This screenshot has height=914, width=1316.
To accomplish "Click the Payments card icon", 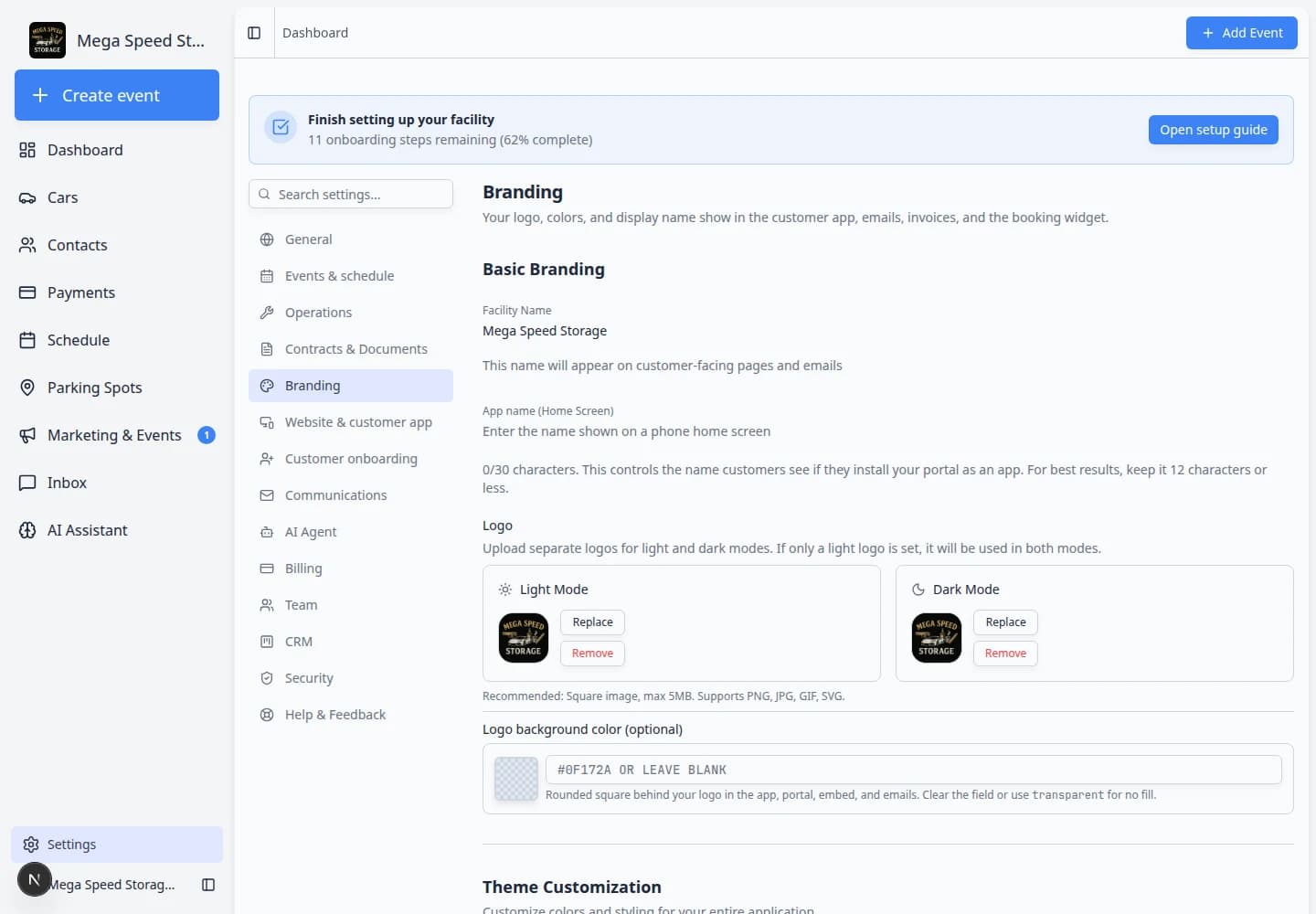I will pyautogui.click(x=27, y=292).
